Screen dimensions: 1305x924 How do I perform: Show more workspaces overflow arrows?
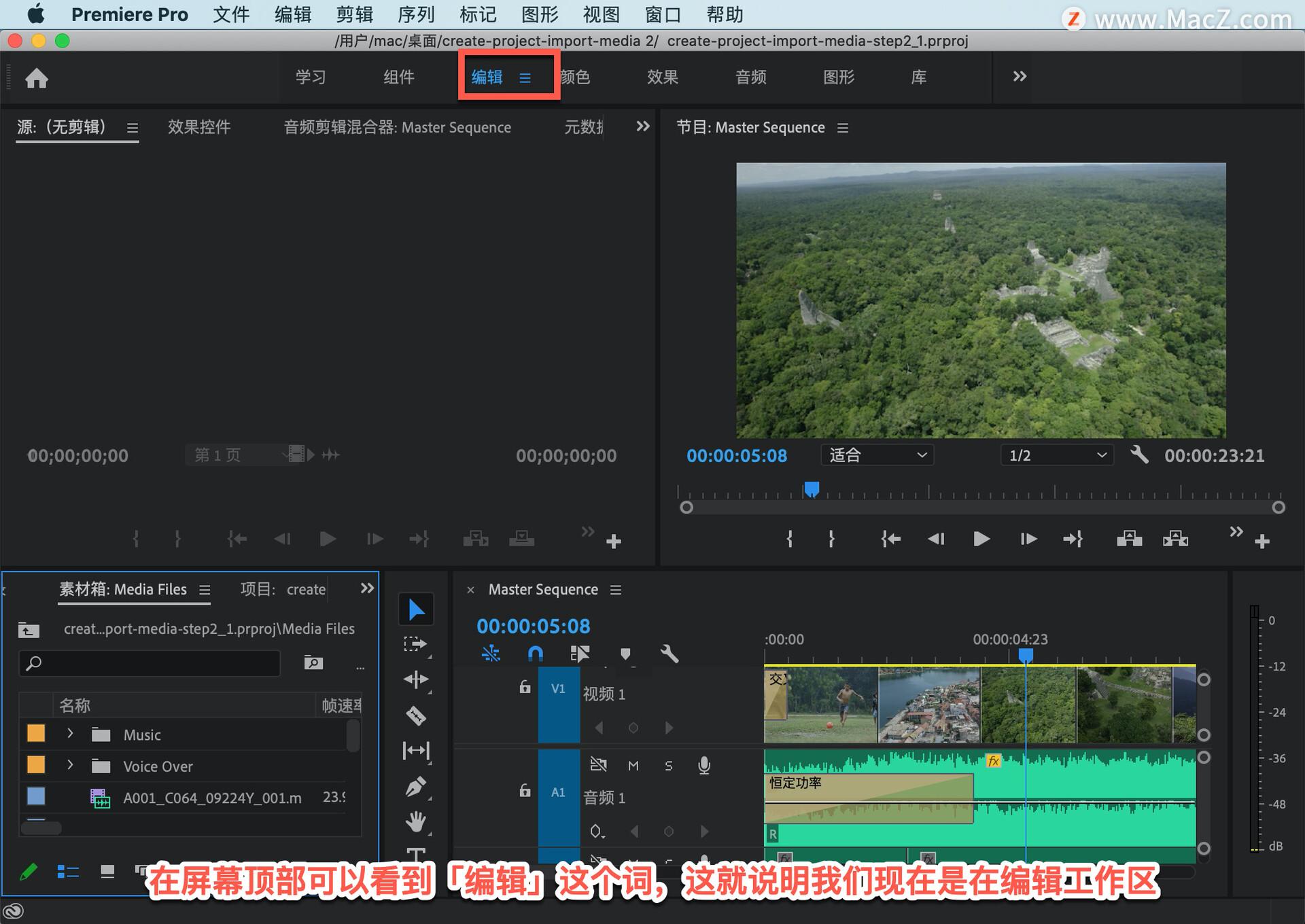point(1020,76)
